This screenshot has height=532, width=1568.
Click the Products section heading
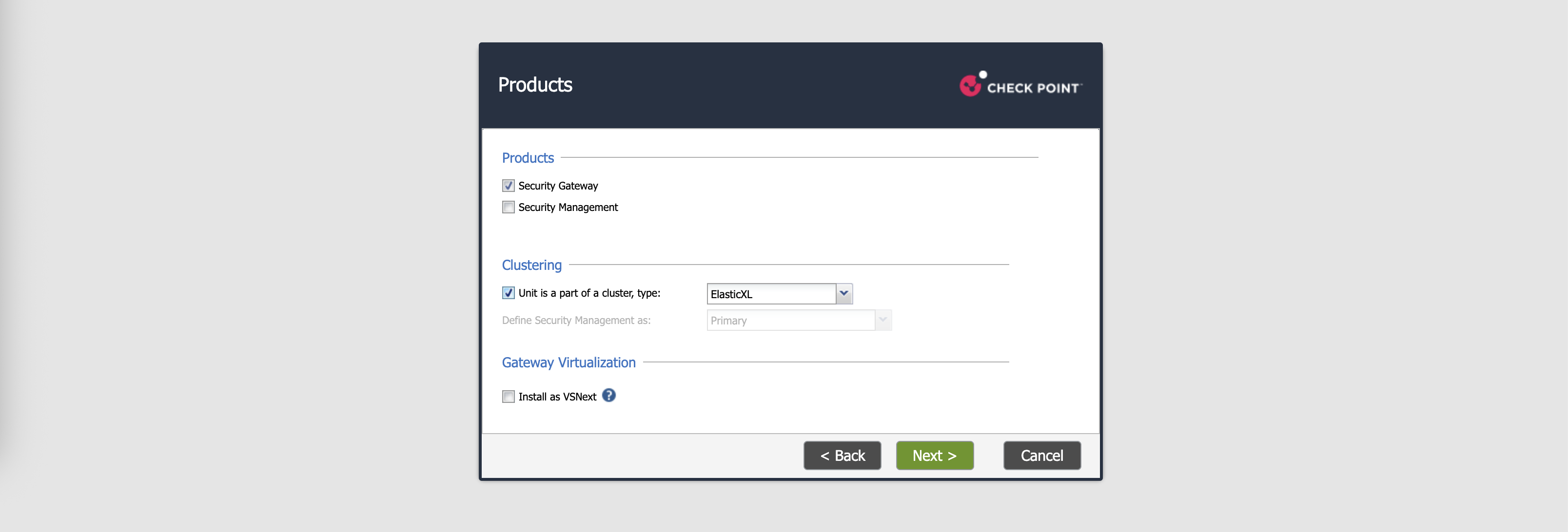(x=528, y=158)
